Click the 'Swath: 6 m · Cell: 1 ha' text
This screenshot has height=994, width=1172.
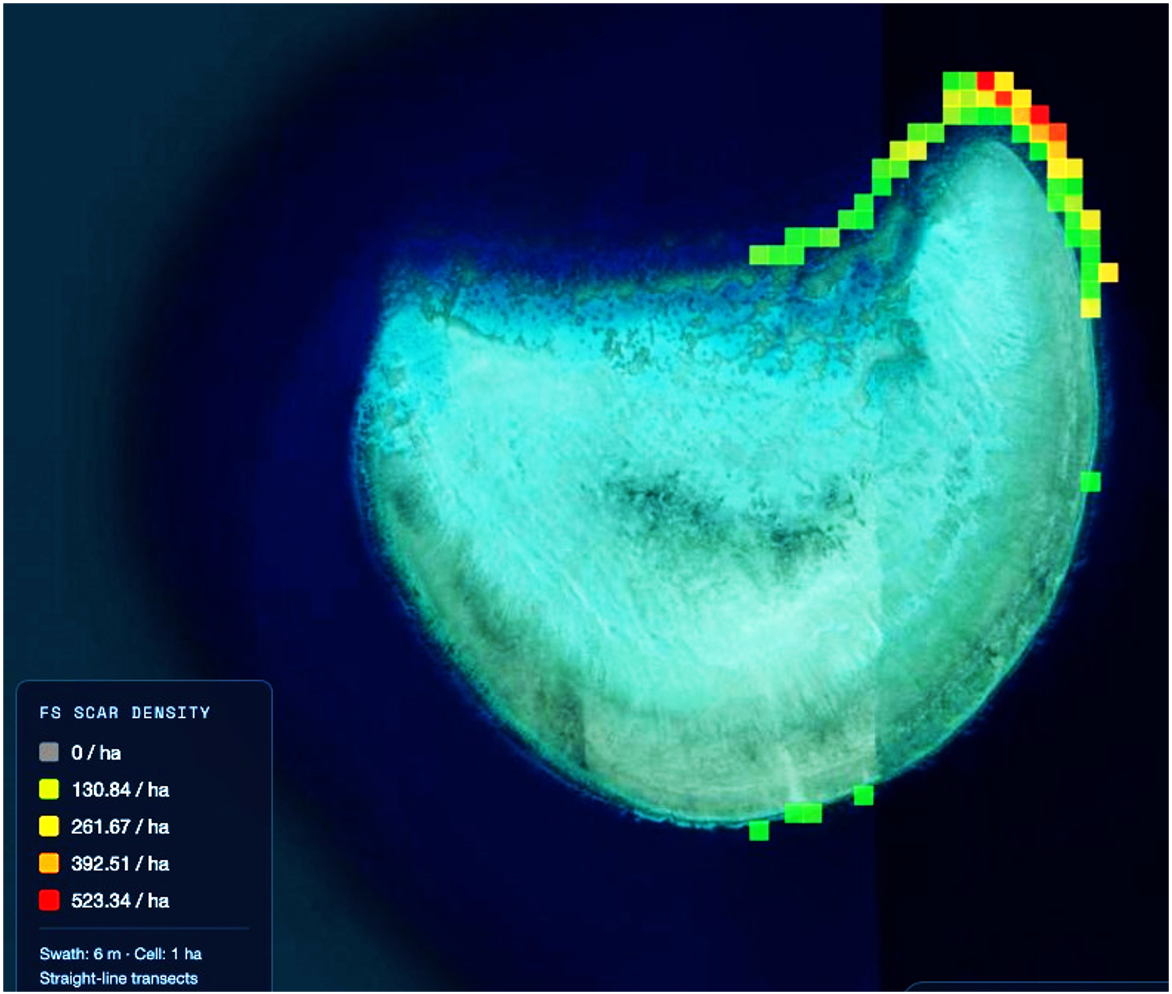(121, 954)
